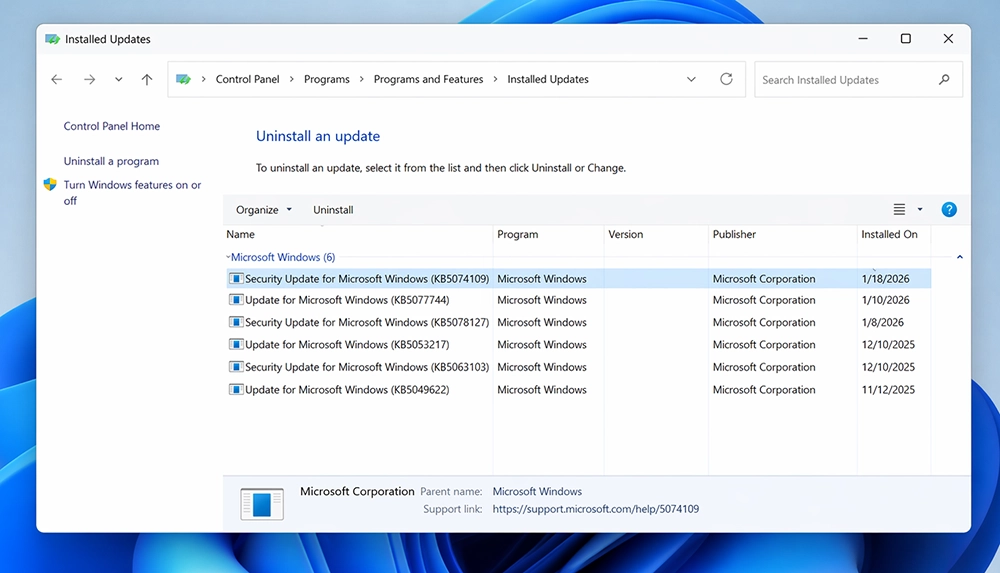Open Programs and Features breadcrumb
The image size is (1000, 573).
pyautogui.click(x=429, y=79)
